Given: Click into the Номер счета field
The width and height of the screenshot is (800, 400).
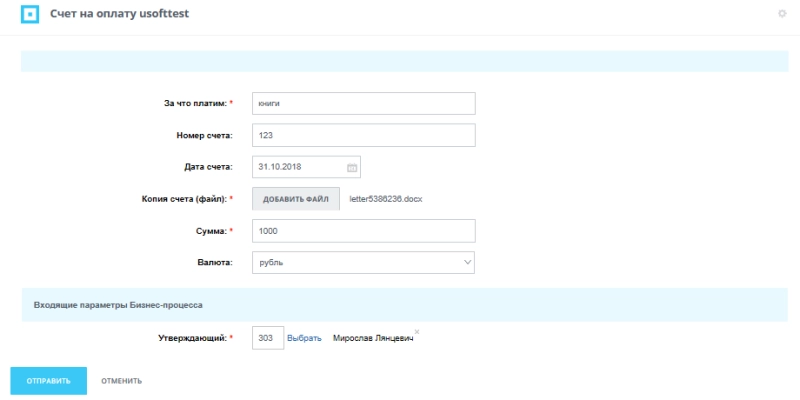Looking at the screenshot, I should coord(363,135).
